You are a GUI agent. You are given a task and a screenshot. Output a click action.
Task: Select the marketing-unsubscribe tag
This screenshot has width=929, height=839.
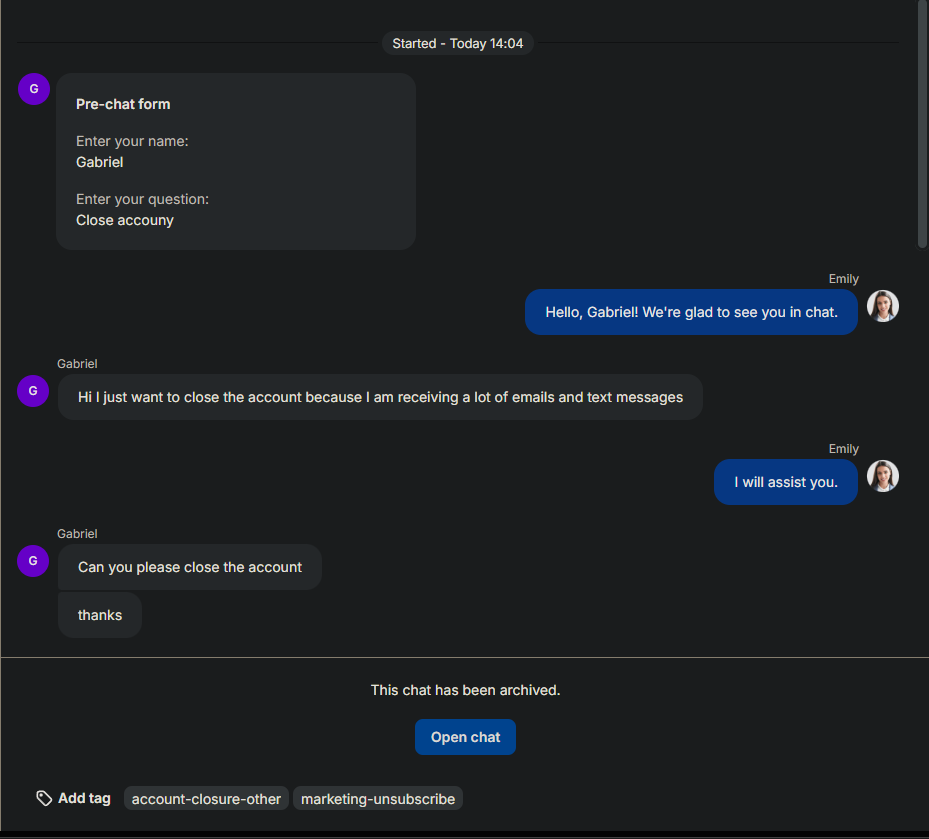(378, 798)
